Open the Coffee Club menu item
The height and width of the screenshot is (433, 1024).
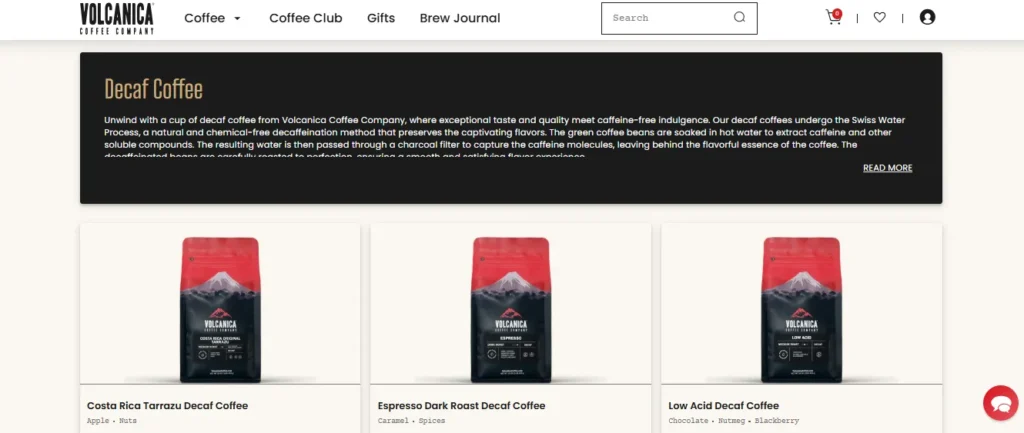click(x=306, y=18)
